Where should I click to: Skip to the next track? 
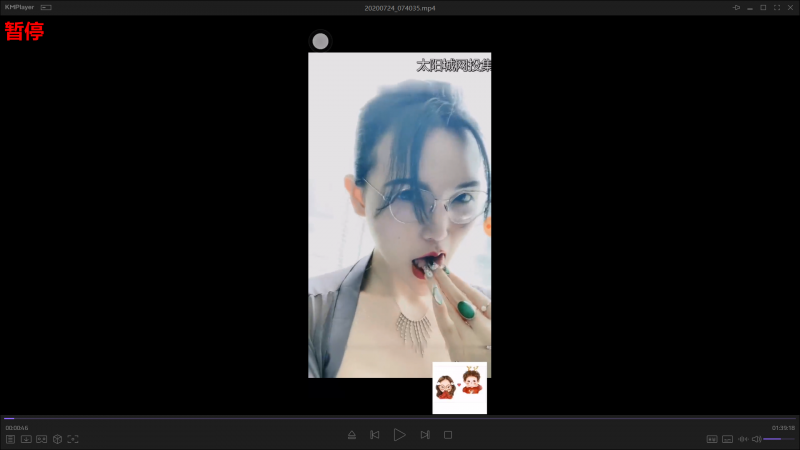click(425, 435)
